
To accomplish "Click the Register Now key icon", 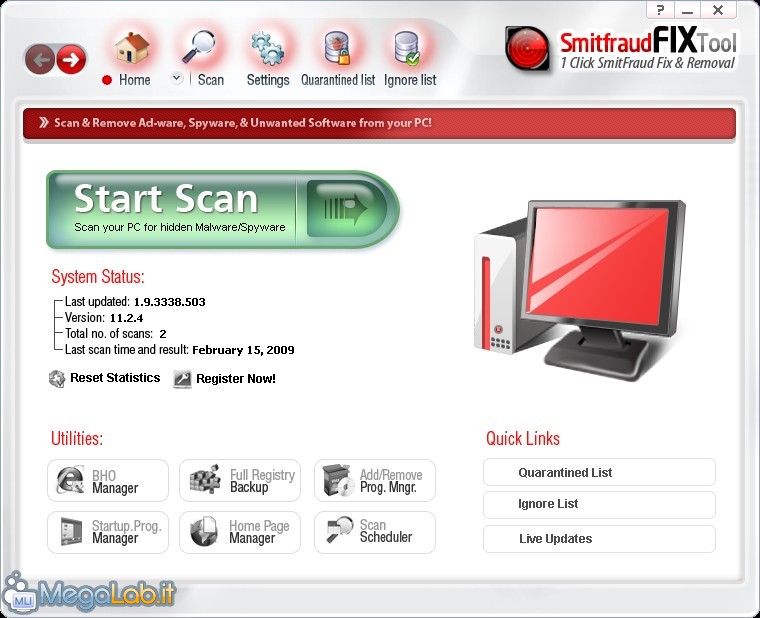I will [182, 379].
